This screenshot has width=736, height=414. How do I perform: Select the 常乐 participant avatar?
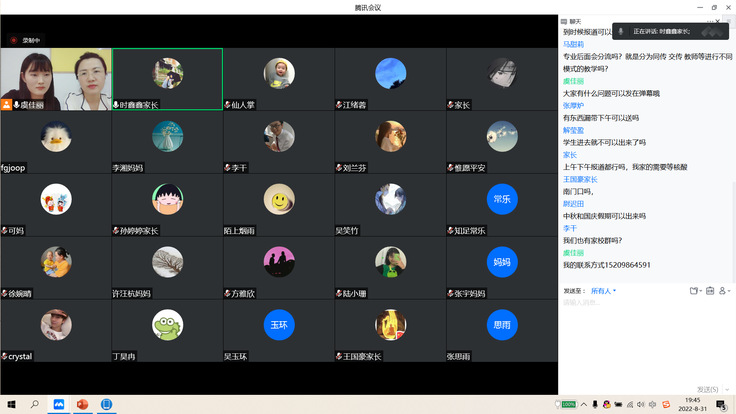tap(502, 198)
